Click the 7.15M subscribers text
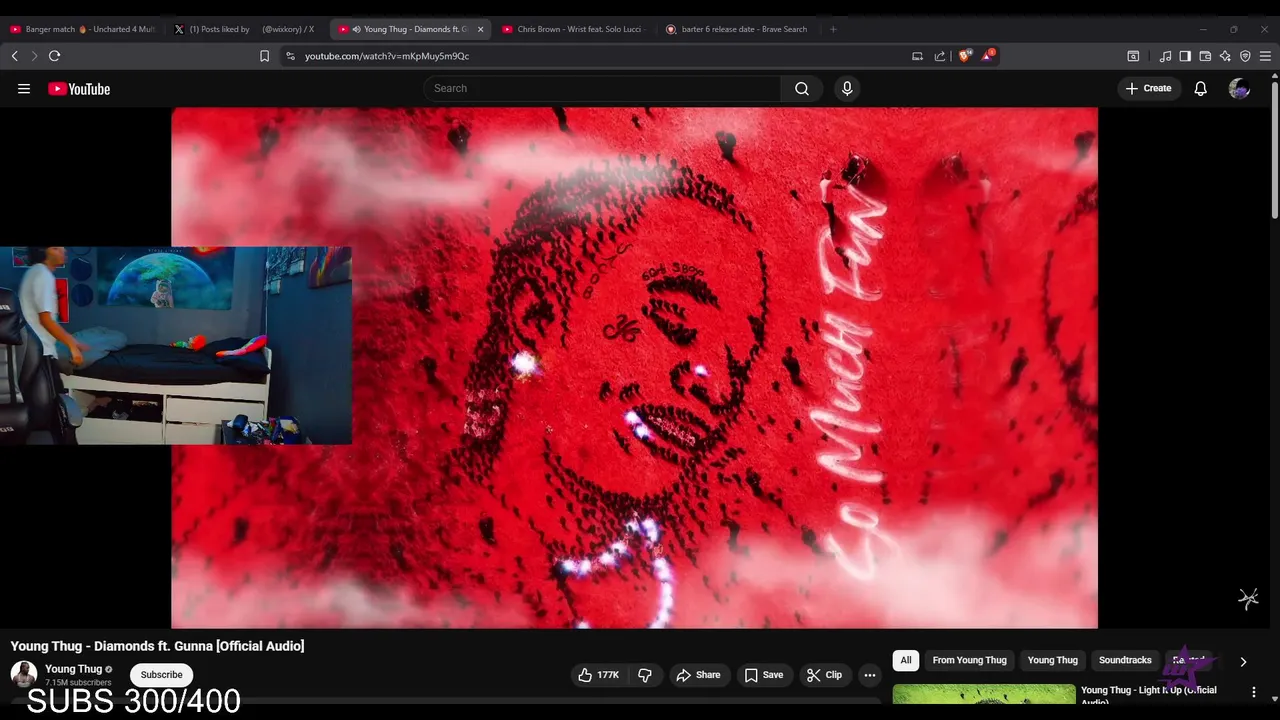 tap(78, 683)
